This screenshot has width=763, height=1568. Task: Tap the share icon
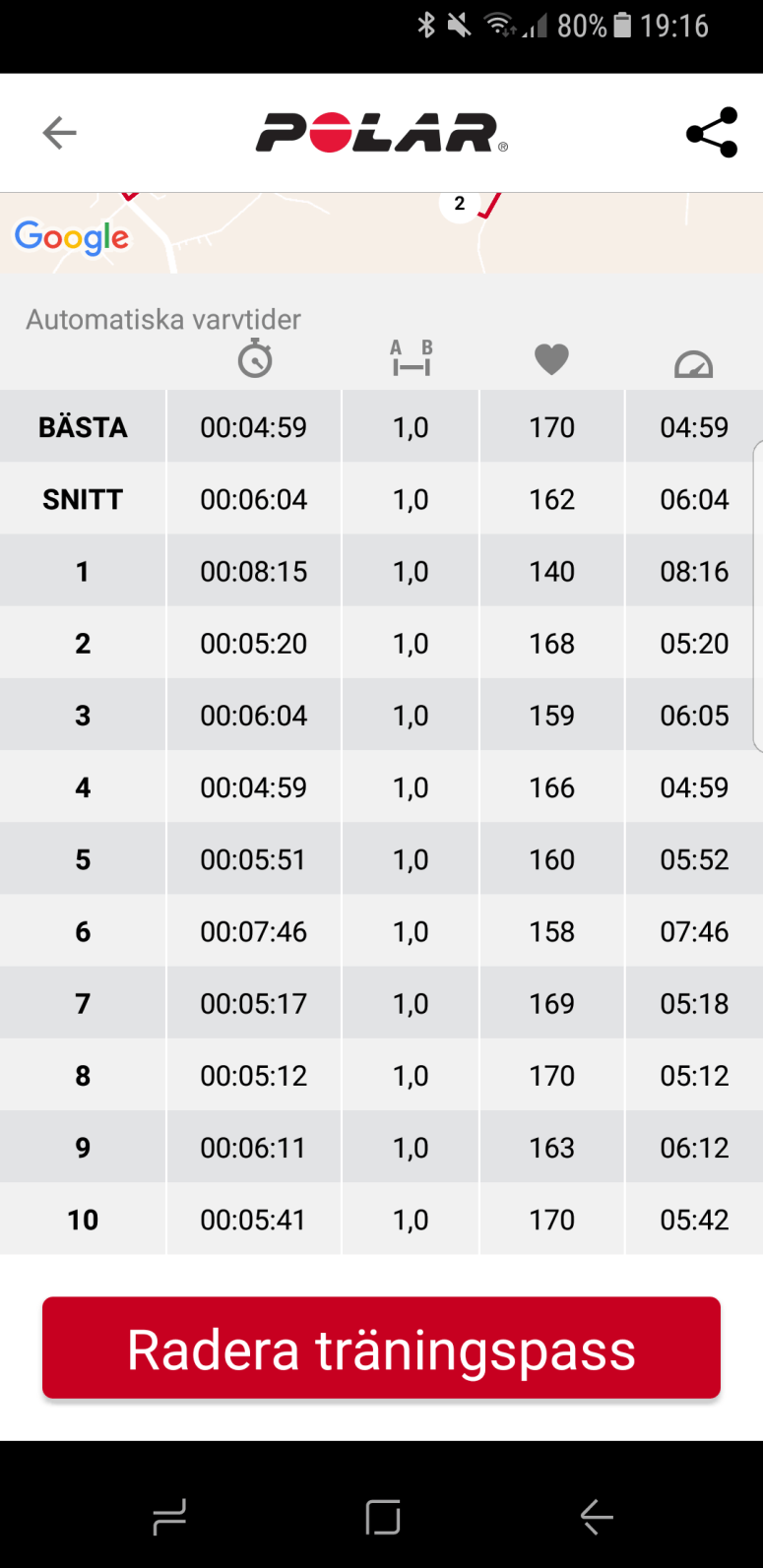(x=712, y=133)
